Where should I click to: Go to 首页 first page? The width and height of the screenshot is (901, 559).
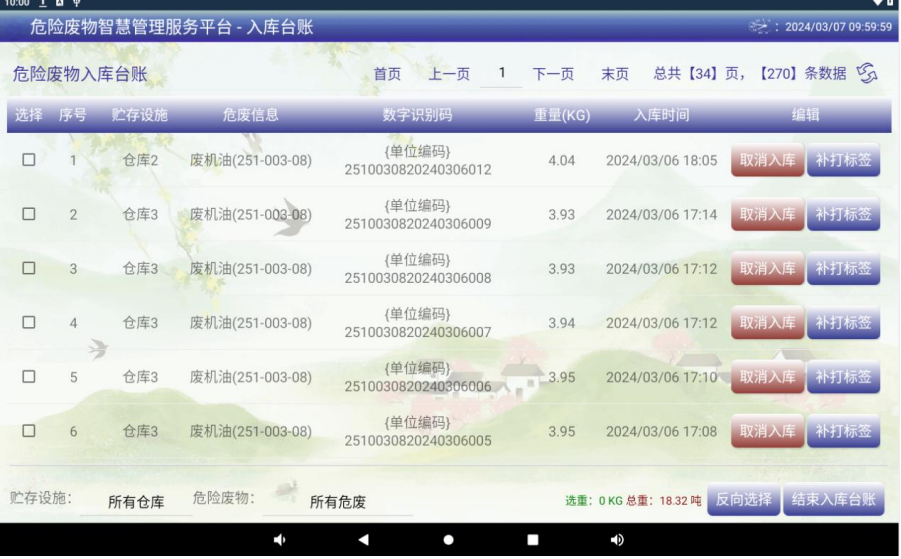click(387, 74)
